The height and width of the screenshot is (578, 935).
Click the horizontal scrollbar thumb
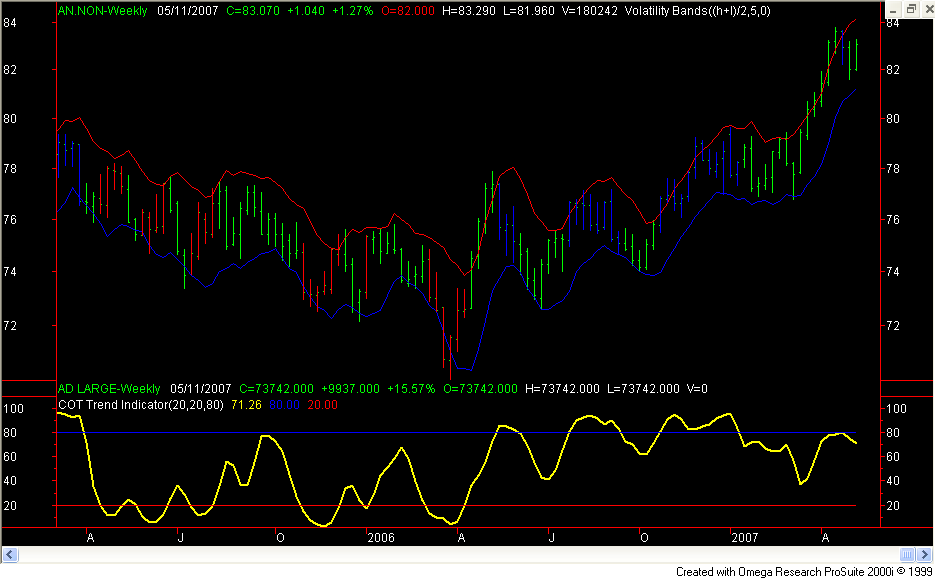click(x=907, y=555)
